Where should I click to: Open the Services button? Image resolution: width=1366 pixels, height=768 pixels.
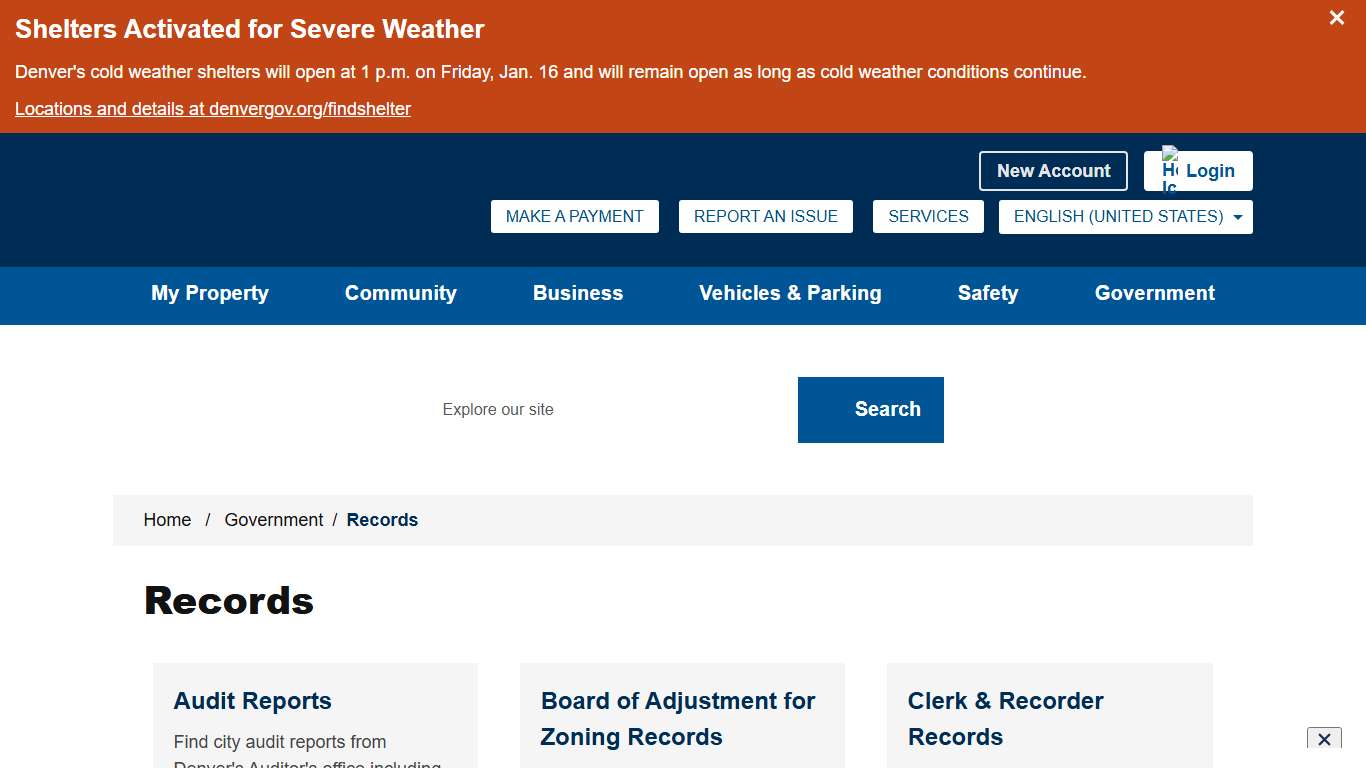pyautogui.click(x=928, y=216)
